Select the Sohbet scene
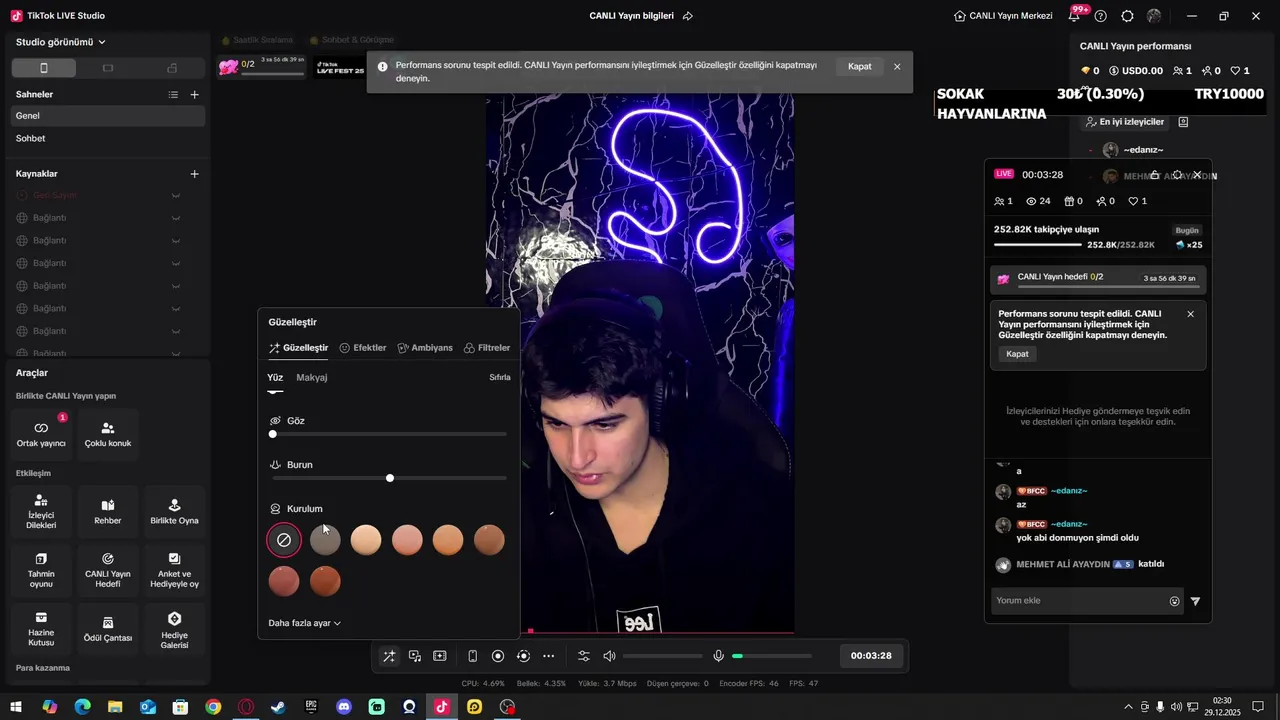 [x=108, y=138]
